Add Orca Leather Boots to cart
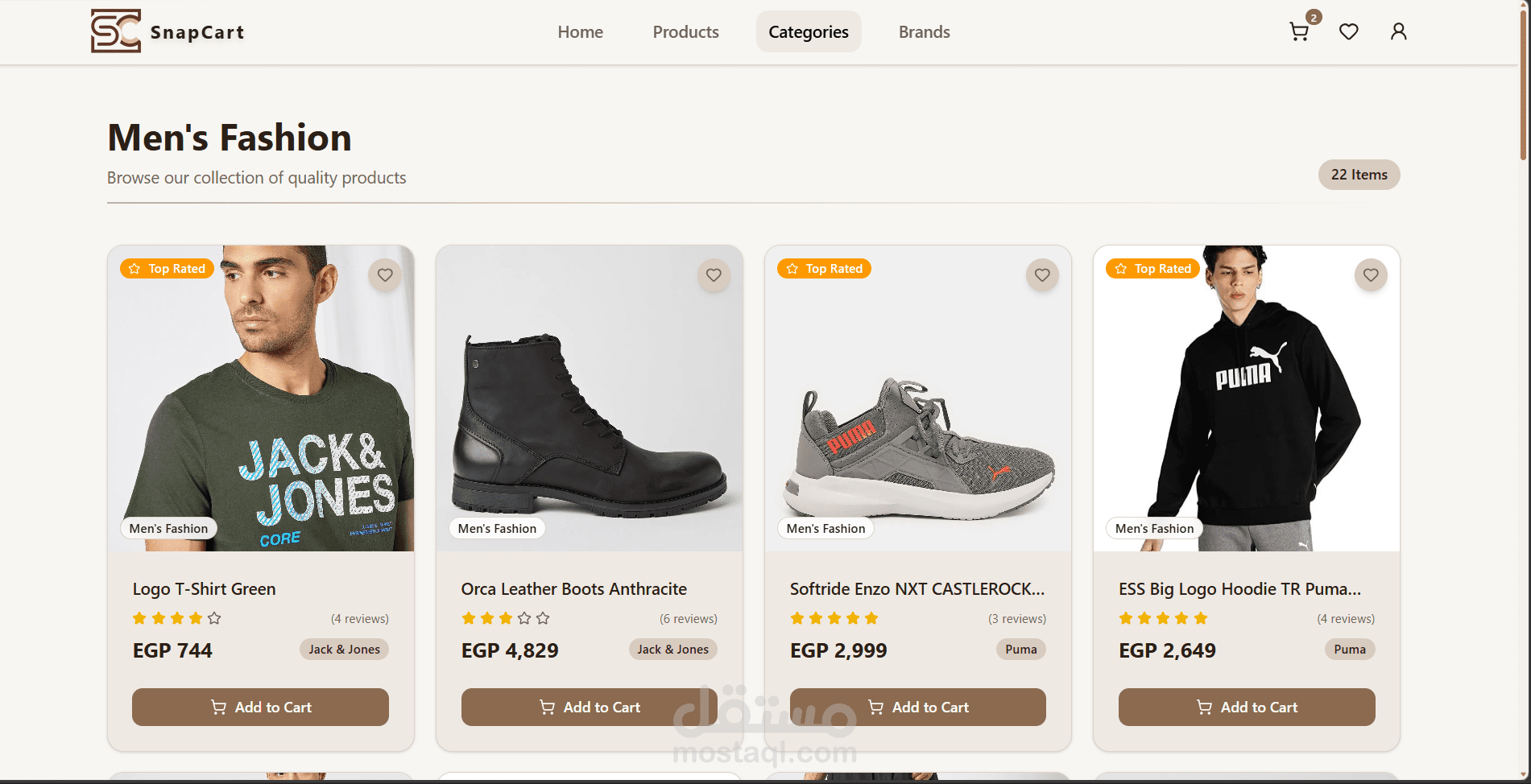This screenshot has width=1531, height=784. [589, 707]
